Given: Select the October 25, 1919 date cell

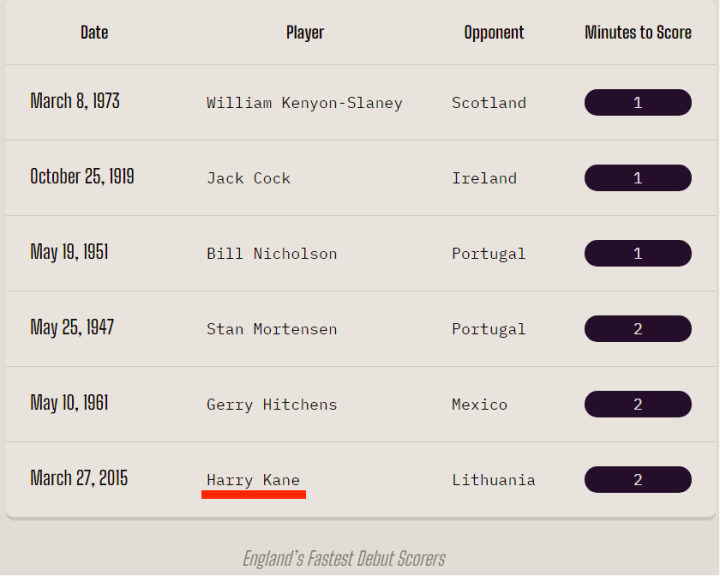Looking at the screenshot, I should click(82, 177).
